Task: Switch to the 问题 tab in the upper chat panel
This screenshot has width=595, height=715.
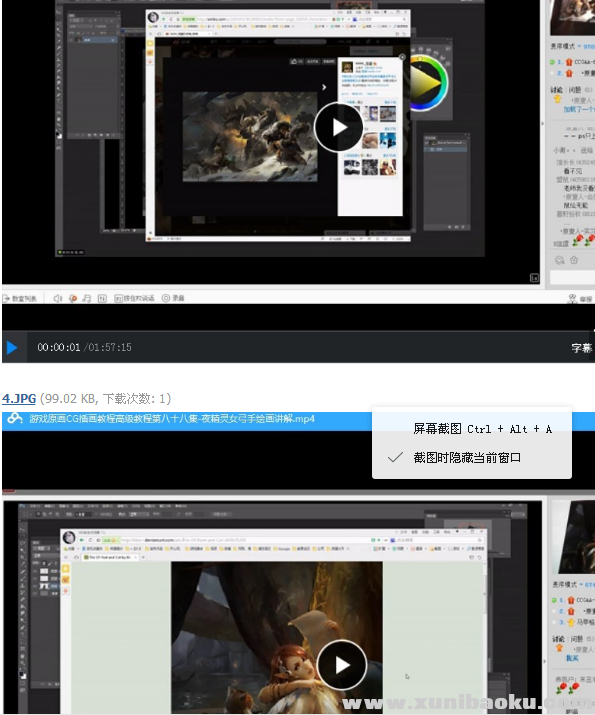Action: pos(576,89)
